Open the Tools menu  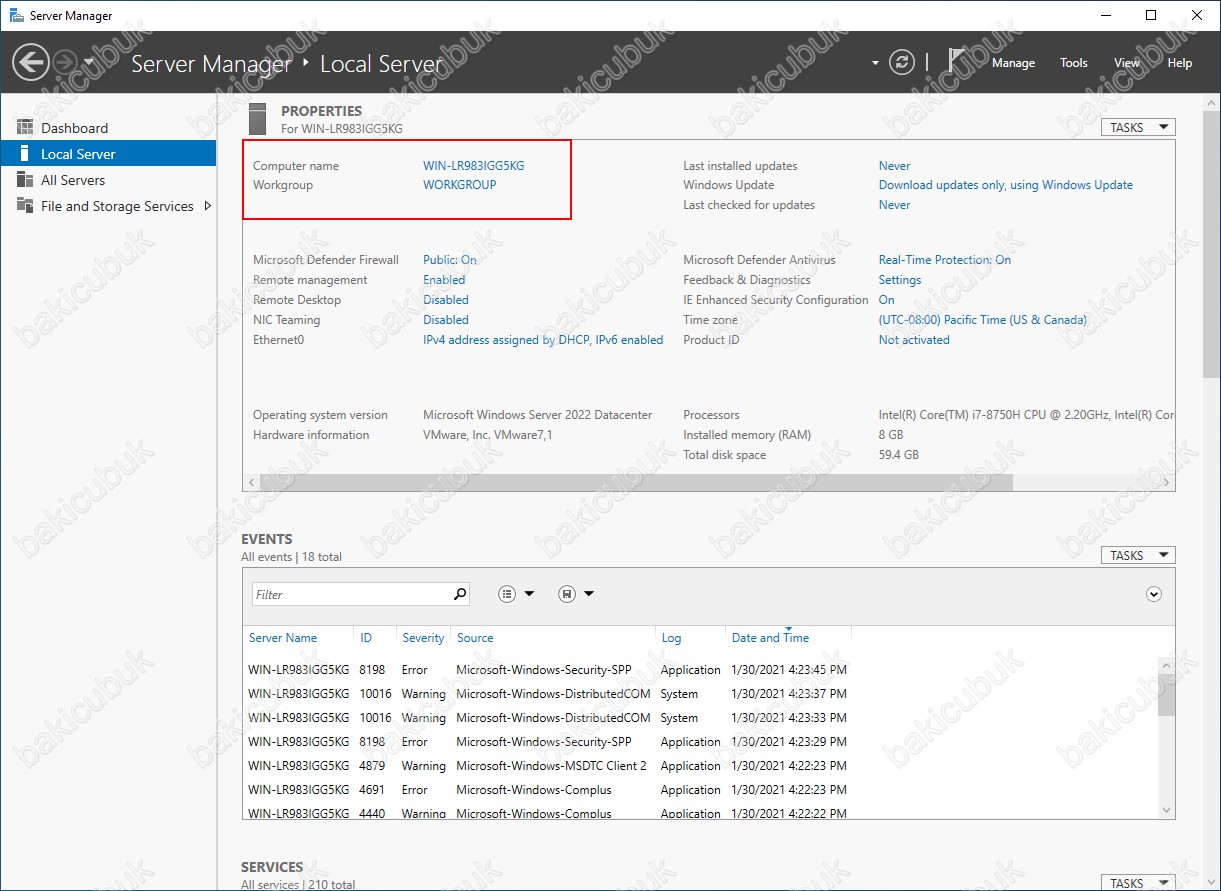pyautogui.click(x=1073, y=63)
